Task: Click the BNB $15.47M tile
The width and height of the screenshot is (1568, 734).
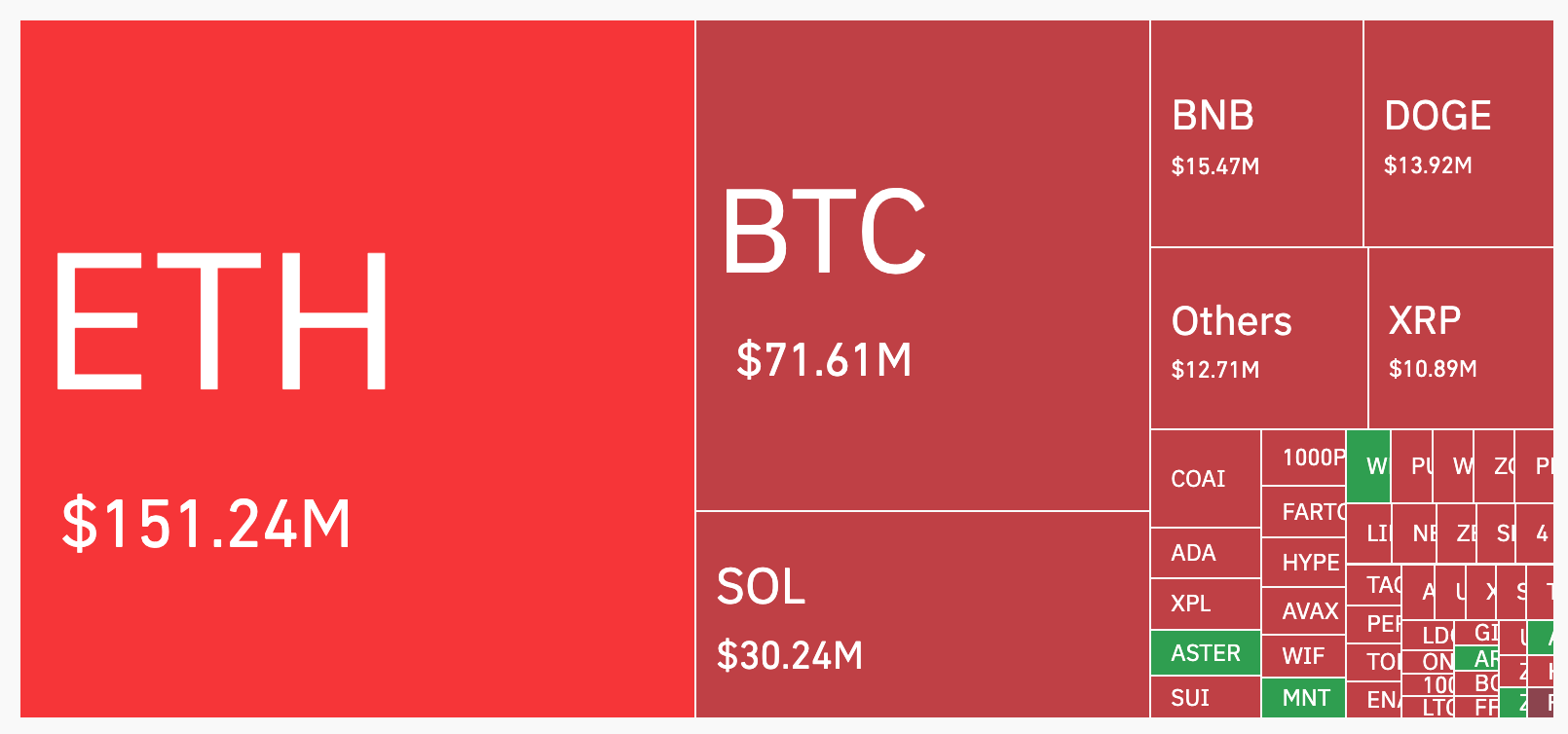Action: (x=1256, y=133)
